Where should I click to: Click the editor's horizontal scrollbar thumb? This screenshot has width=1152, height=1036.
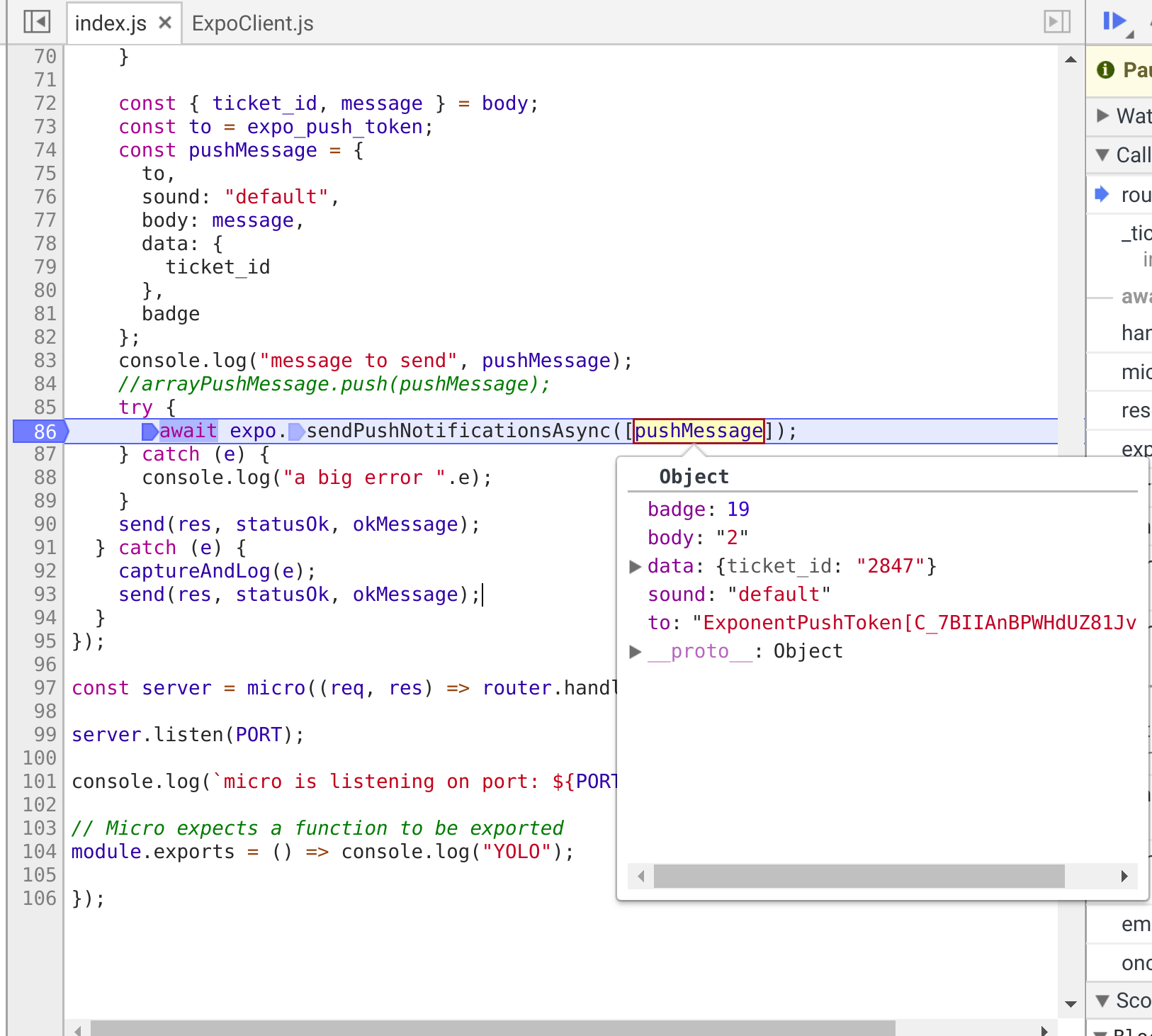pyautogui.click(x=492, y=1028)
